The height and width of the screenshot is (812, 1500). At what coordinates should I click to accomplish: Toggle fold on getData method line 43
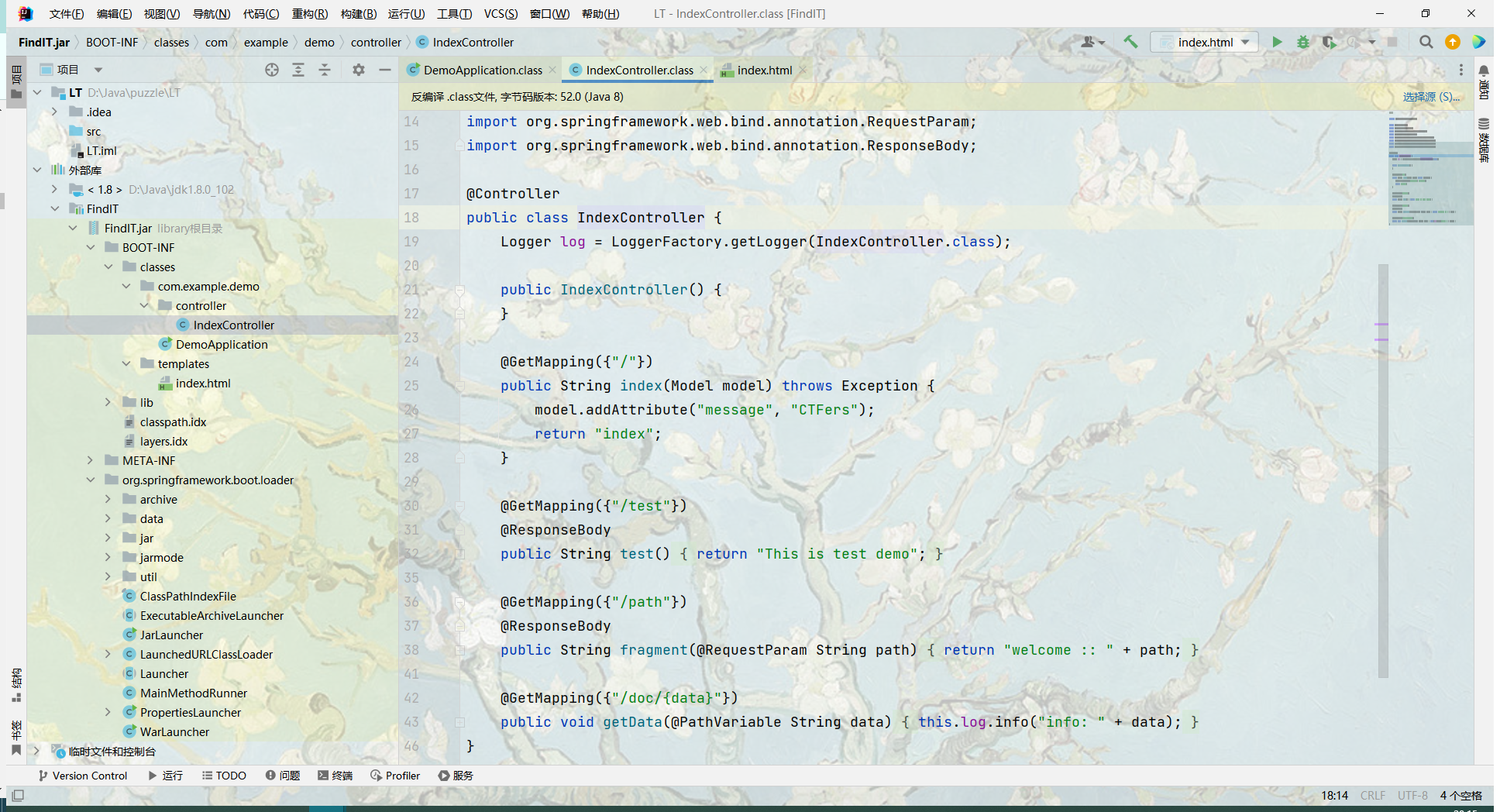[459, 722]
